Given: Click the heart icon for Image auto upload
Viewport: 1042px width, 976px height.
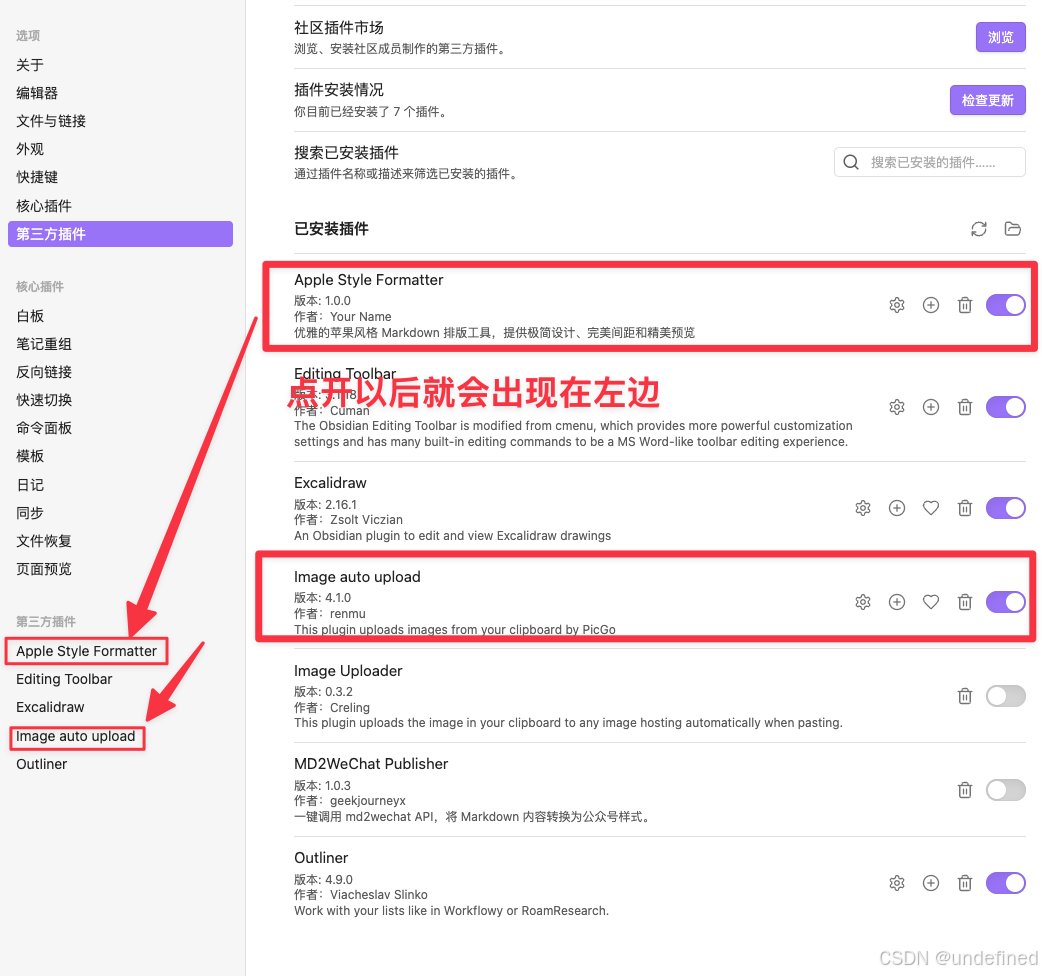Looking at the screenshot, I should pos(931,602).
